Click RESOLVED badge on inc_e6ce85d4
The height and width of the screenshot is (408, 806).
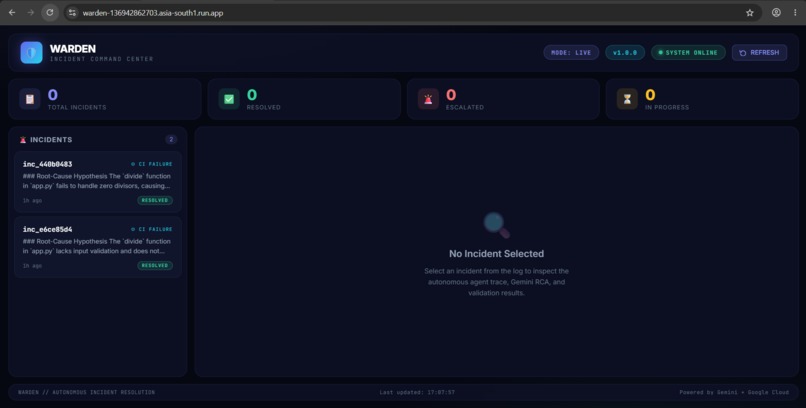point(155,266)
